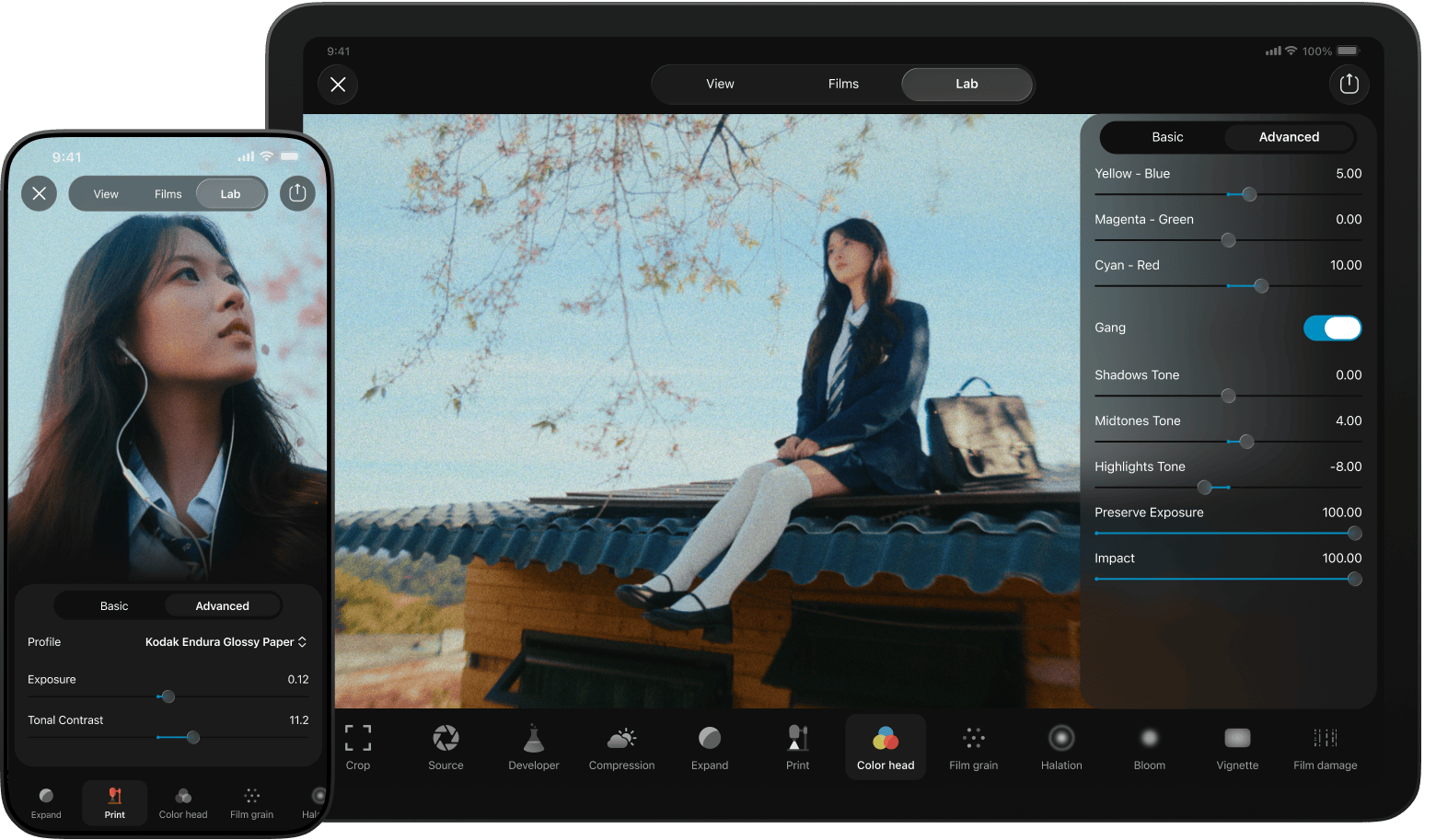Tap the share icon on phone
The height and width of the screenshot is (840, 1436).
point(297,193)
